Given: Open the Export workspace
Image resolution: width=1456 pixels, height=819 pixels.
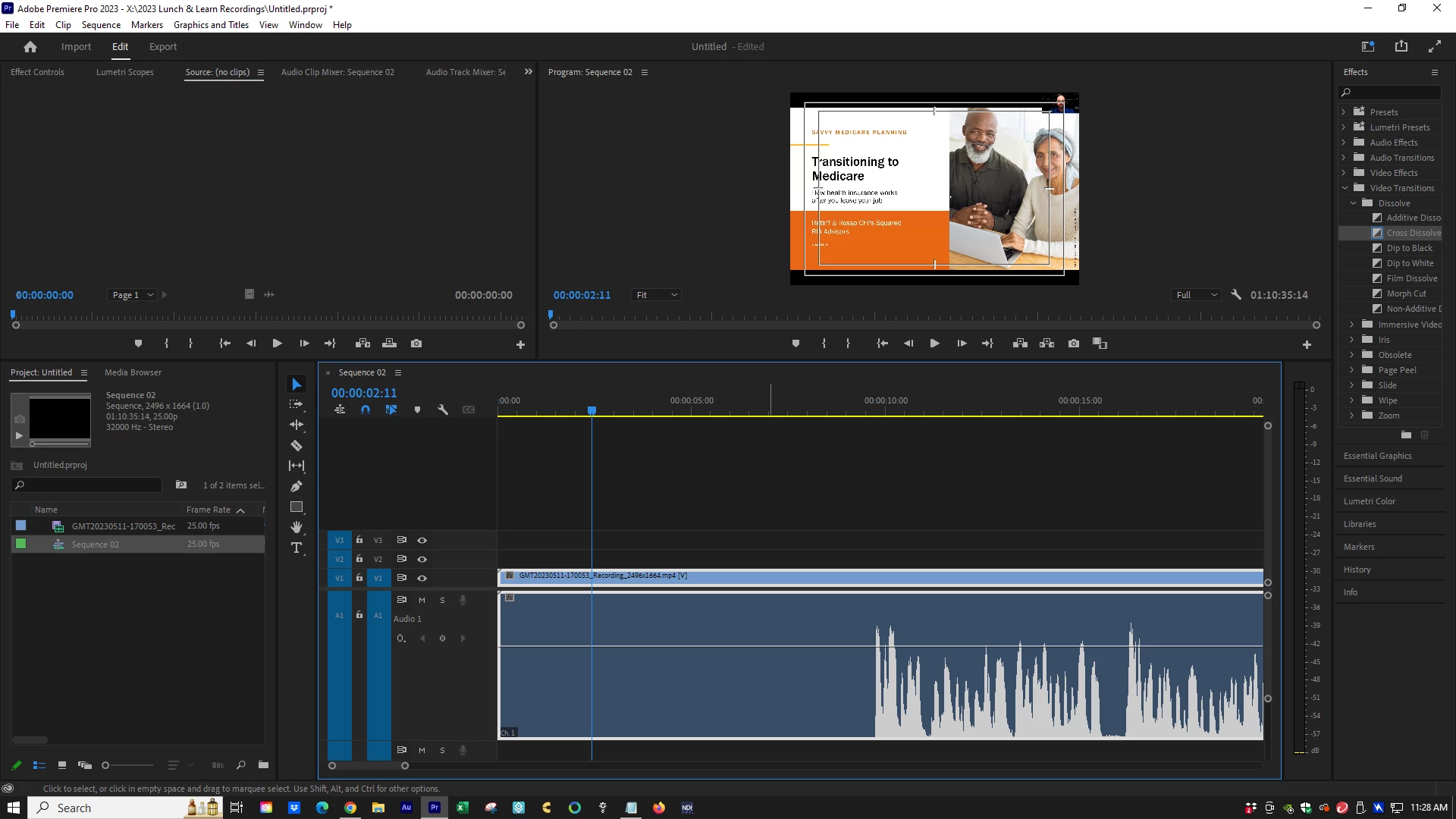Looking at the screenshot, I should (163, 47).
